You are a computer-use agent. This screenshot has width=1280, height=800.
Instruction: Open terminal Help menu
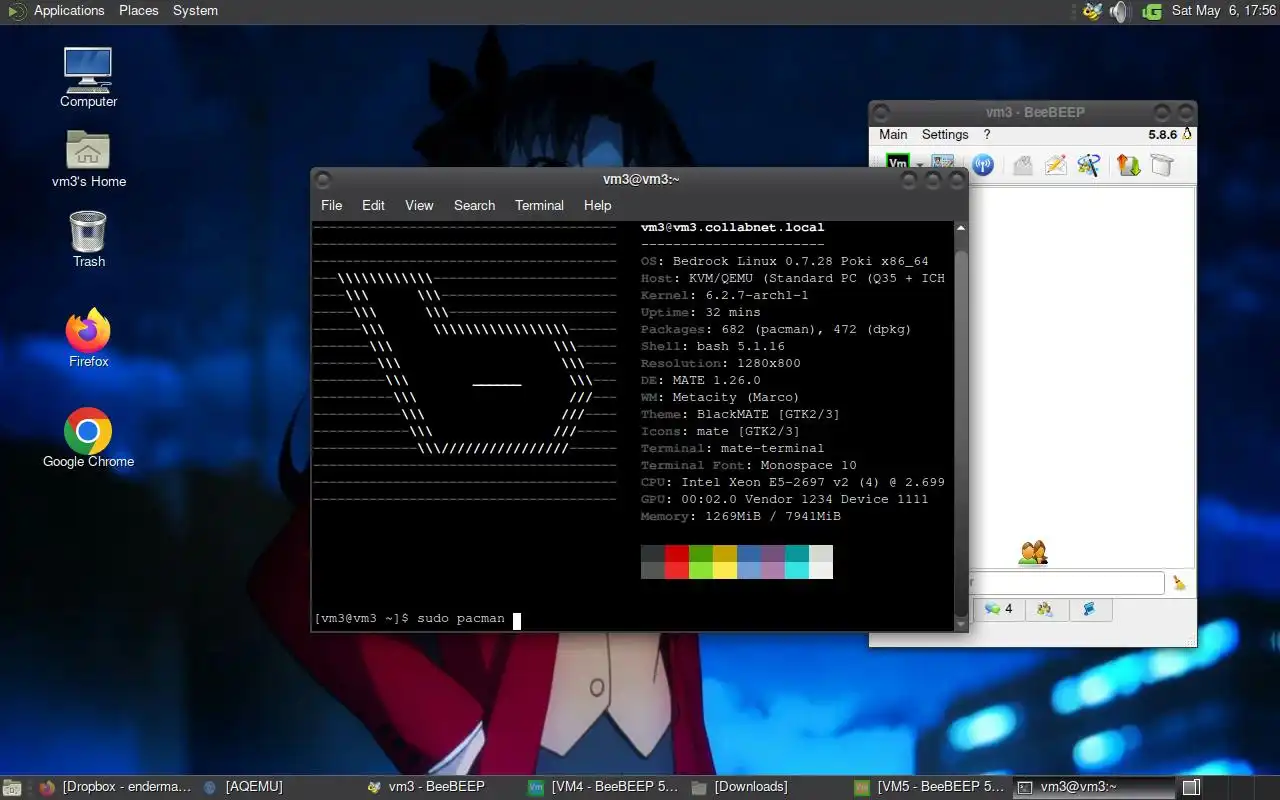pos(597,205)
